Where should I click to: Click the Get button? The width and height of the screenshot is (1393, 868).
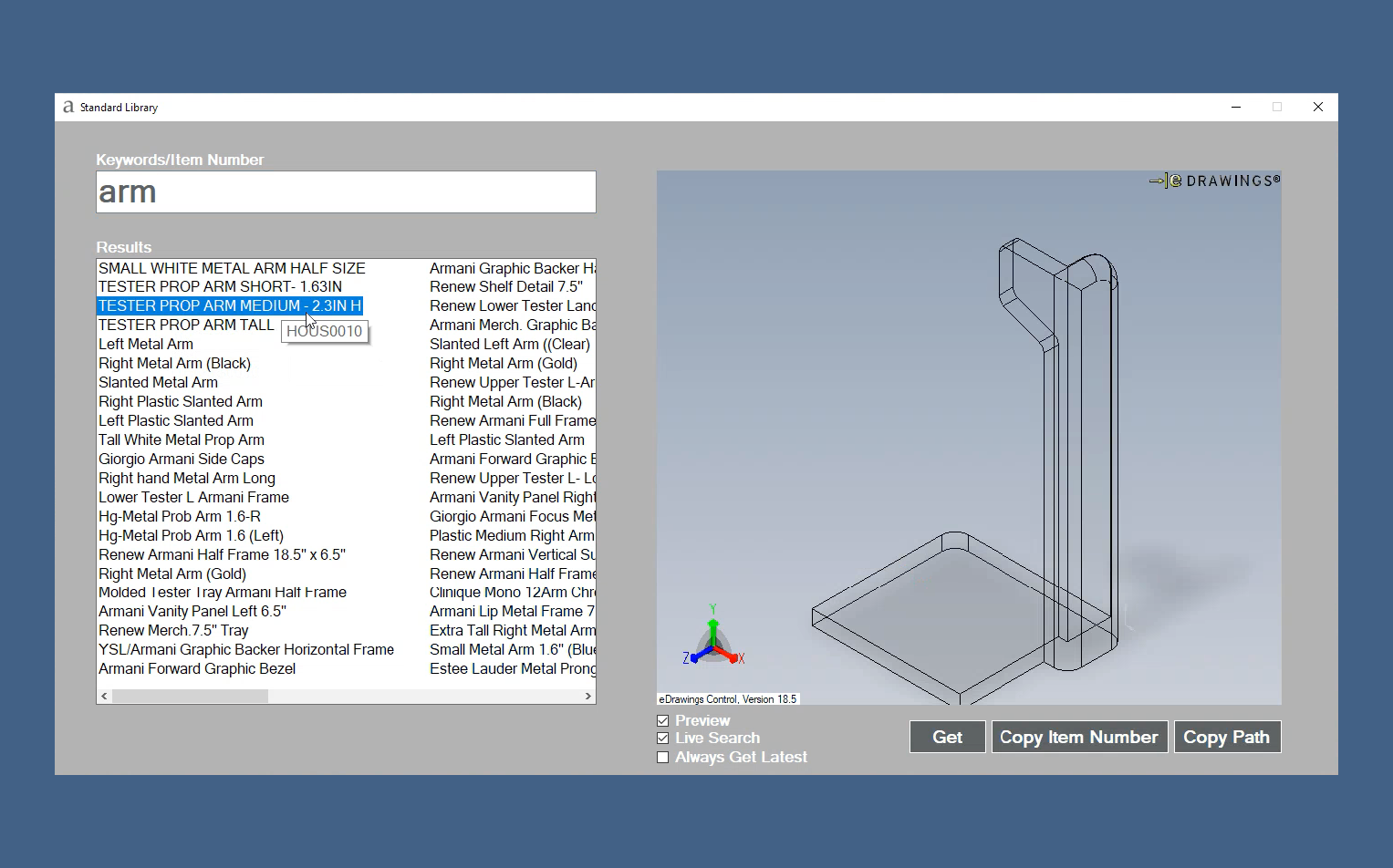pyautogui.click(x=947, y=737)
